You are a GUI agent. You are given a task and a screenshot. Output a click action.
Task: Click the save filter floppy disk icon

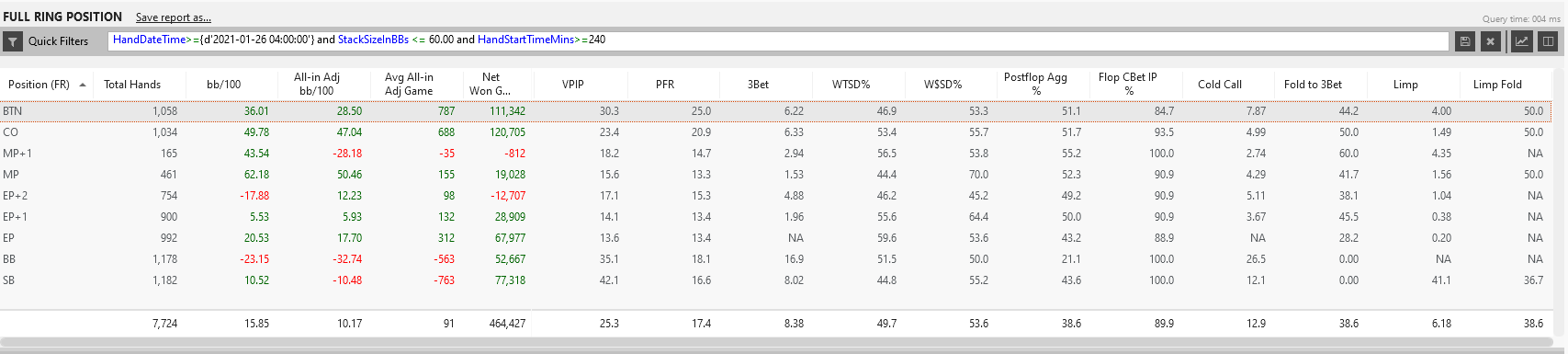tap(1465, 41)
